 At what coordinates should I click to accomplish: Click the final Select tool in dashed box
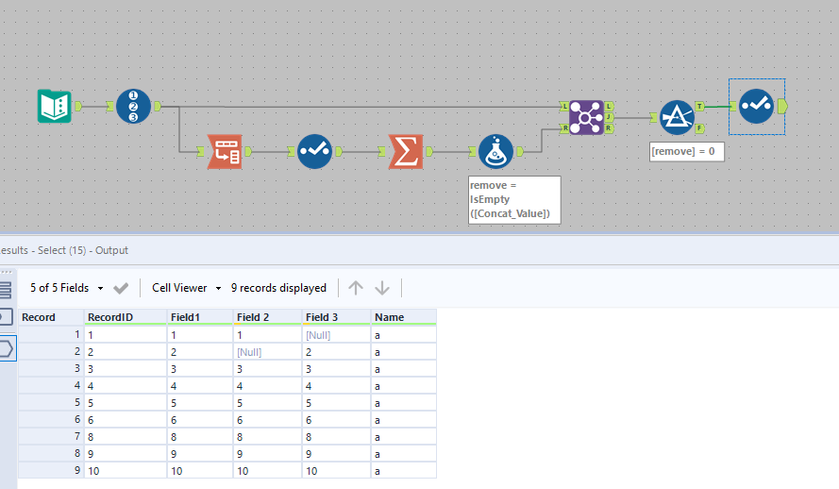click(756, 106)
